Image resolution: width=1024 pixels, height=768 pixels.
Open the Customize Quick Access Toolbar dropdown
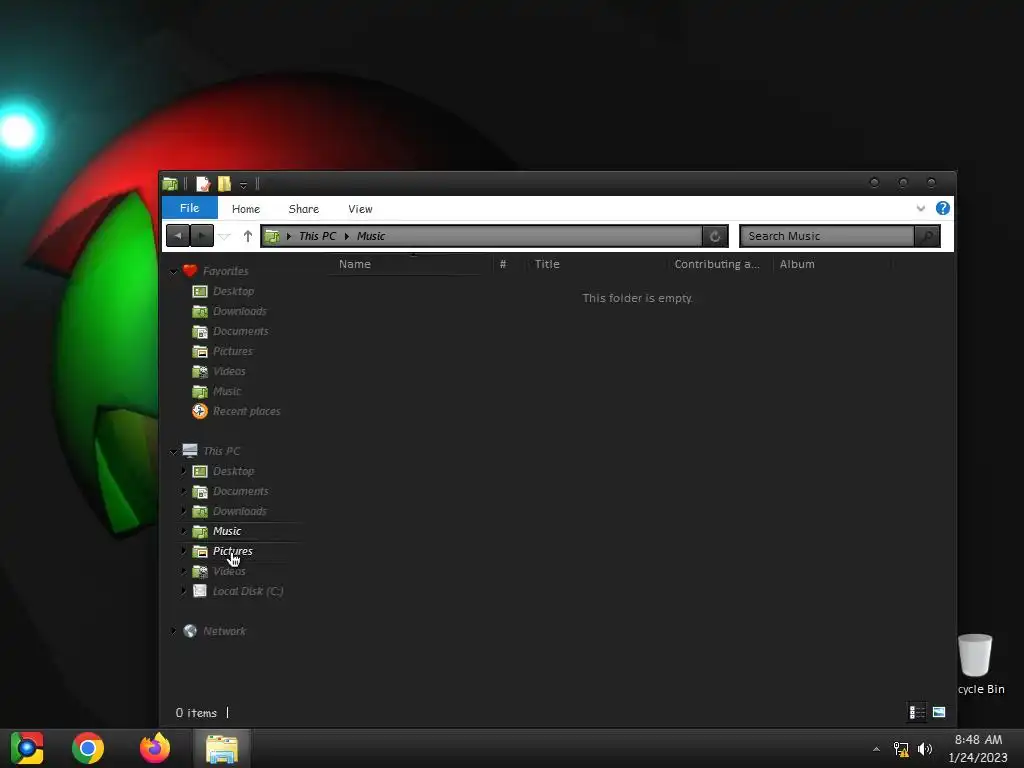pos(243,185)
